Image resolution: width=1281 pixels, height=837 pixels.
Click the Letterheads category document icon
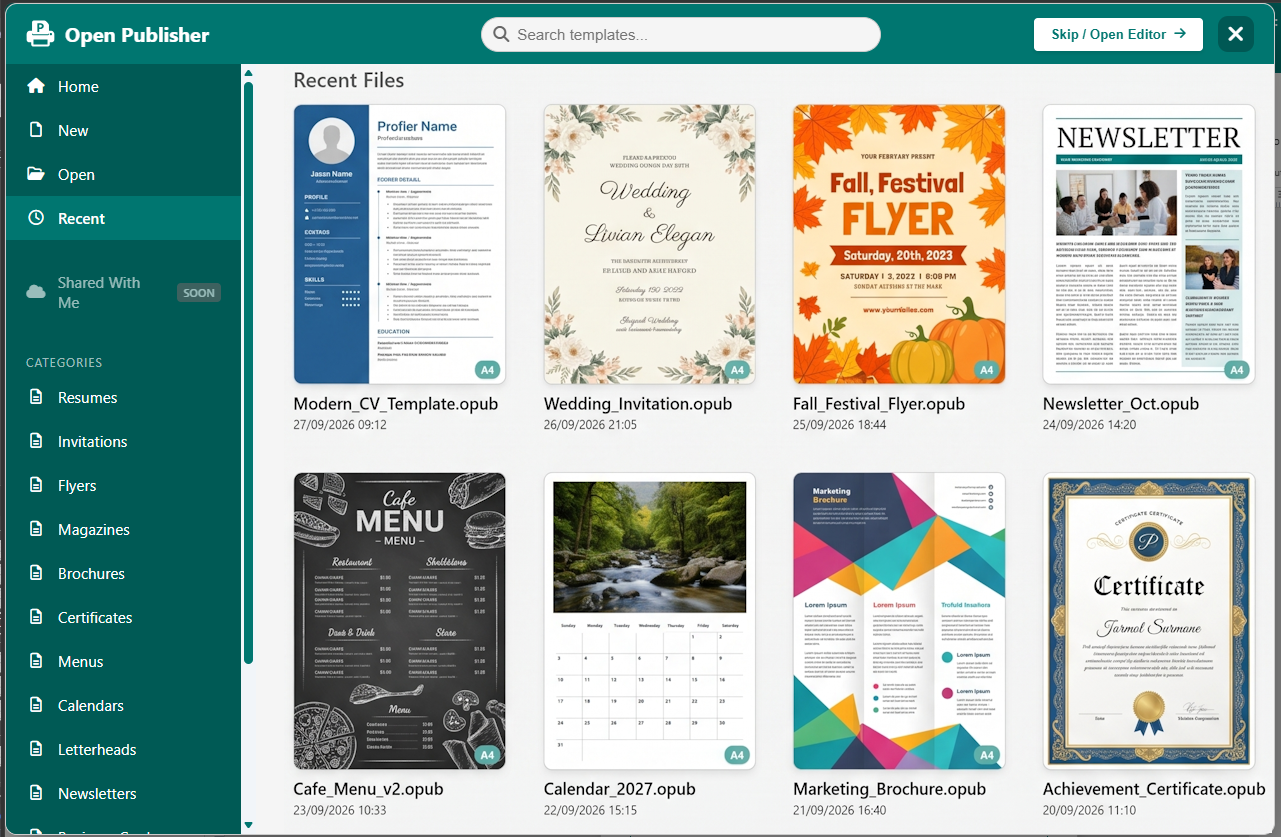[x=37, y=749]
